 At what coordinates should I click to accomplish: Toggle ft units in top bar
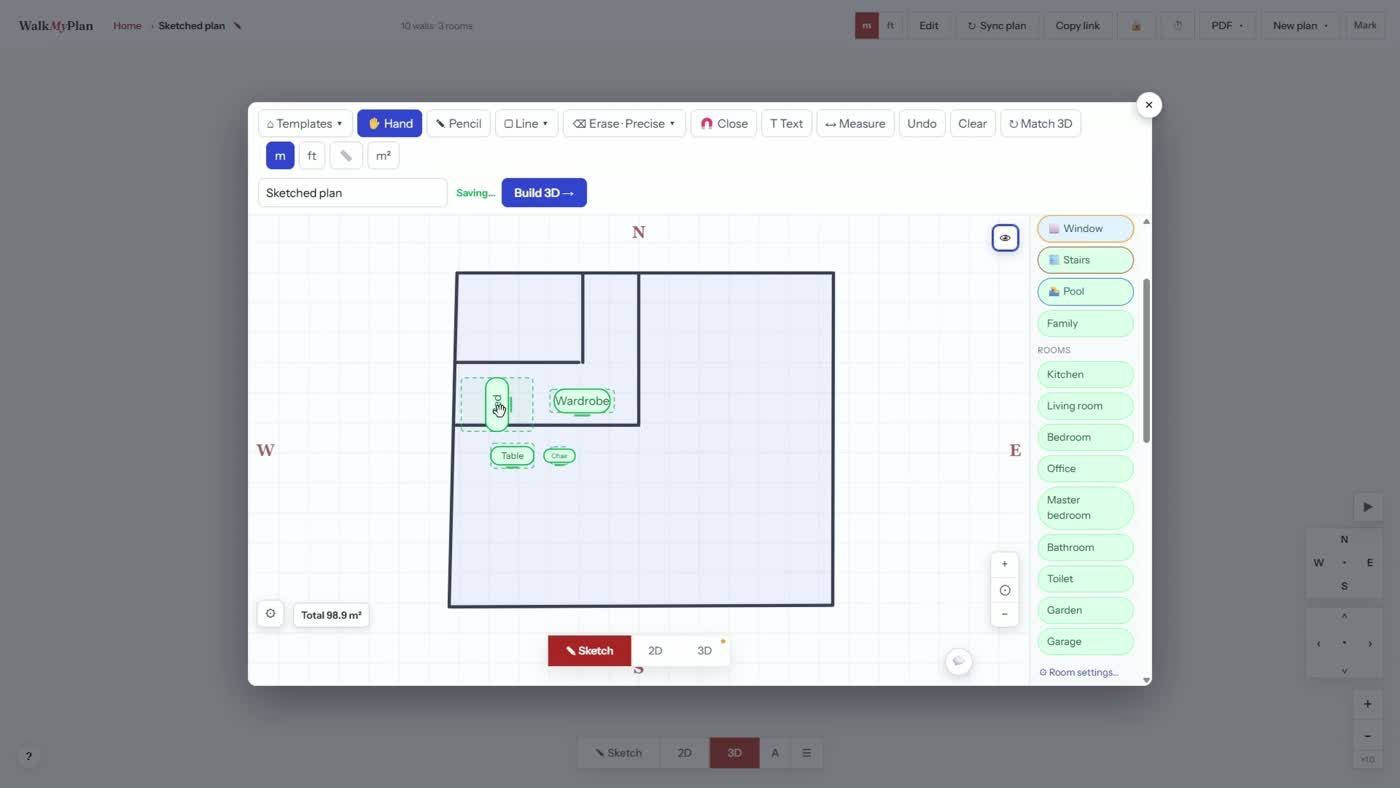tap(890, 26)
